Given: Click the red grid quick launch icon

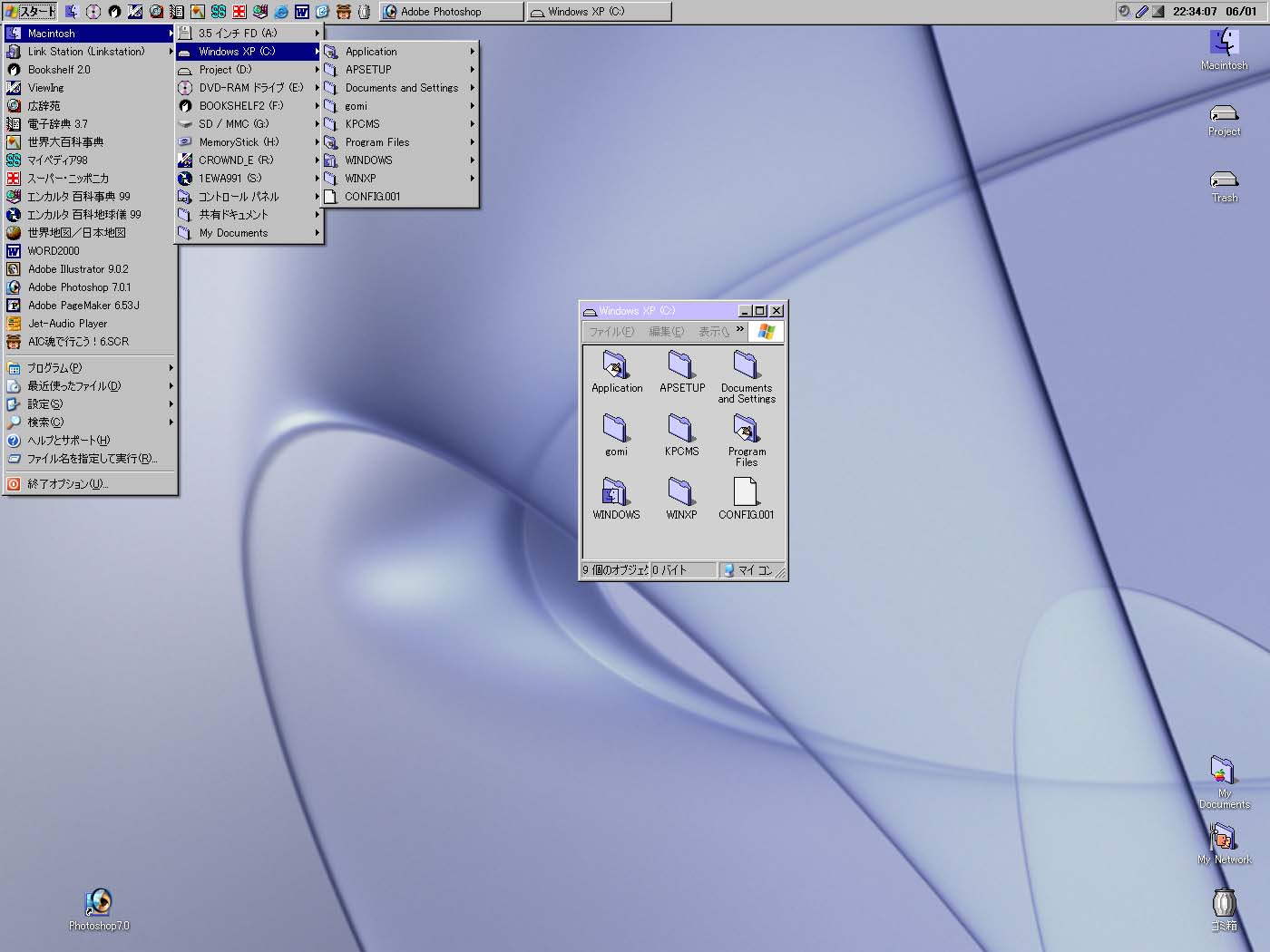Looking at the screenshot, I should pyautogui.click(x=239, y=12).
